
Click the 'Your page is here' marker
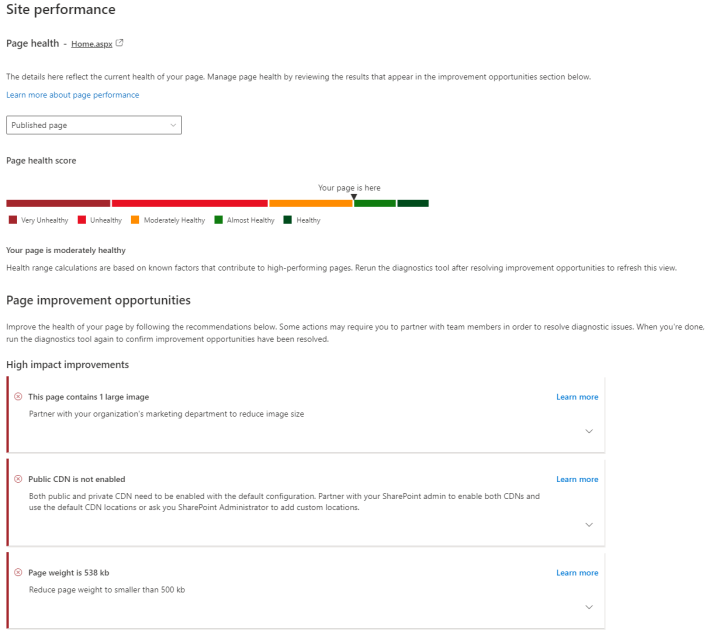tap(353, 196)
